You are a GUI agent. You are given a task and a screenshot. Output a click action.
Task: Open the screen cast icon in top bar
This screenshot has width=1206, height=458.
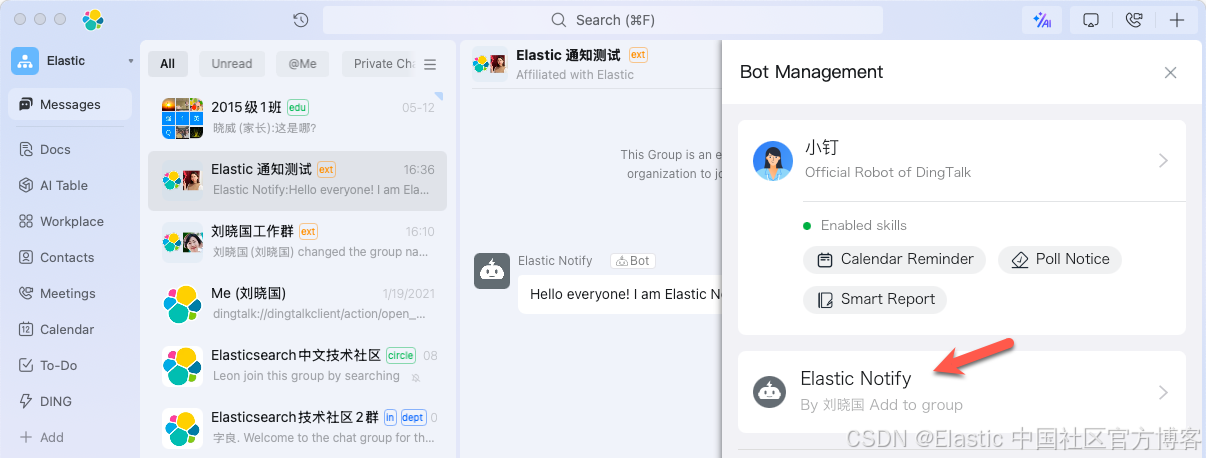click(x=1092, y=20)
